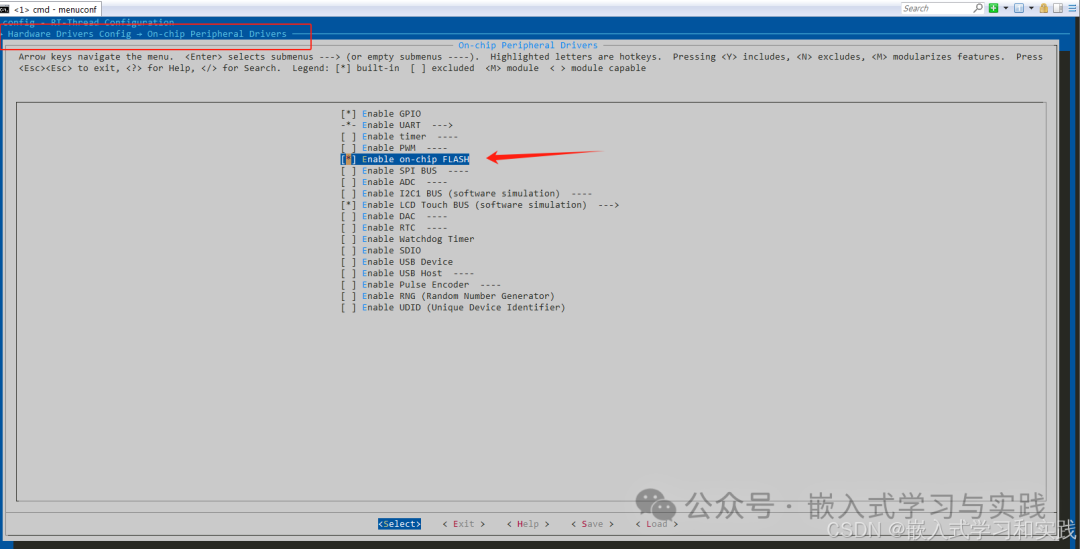
Task: Toggle Enable on-chip FLASH option
Action: (x=414, y=159)
